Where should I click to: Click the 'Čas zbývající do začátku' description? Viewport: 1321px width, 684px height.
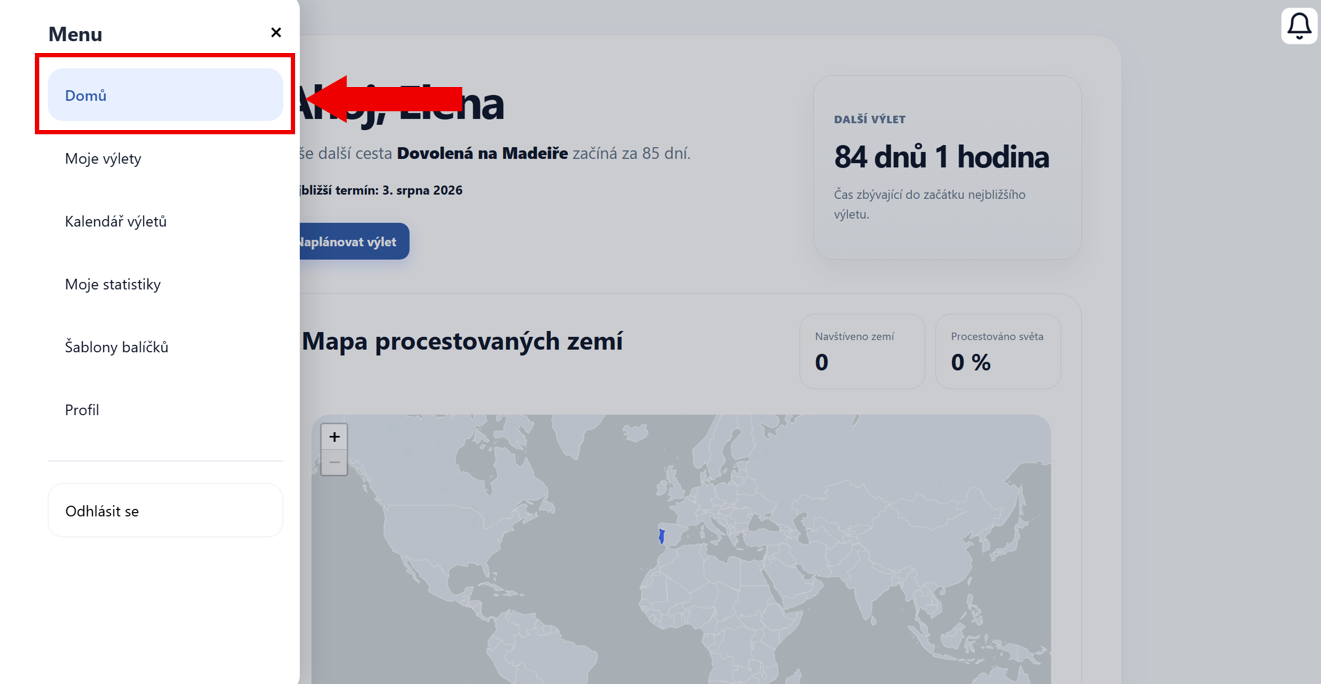point(929,204)
